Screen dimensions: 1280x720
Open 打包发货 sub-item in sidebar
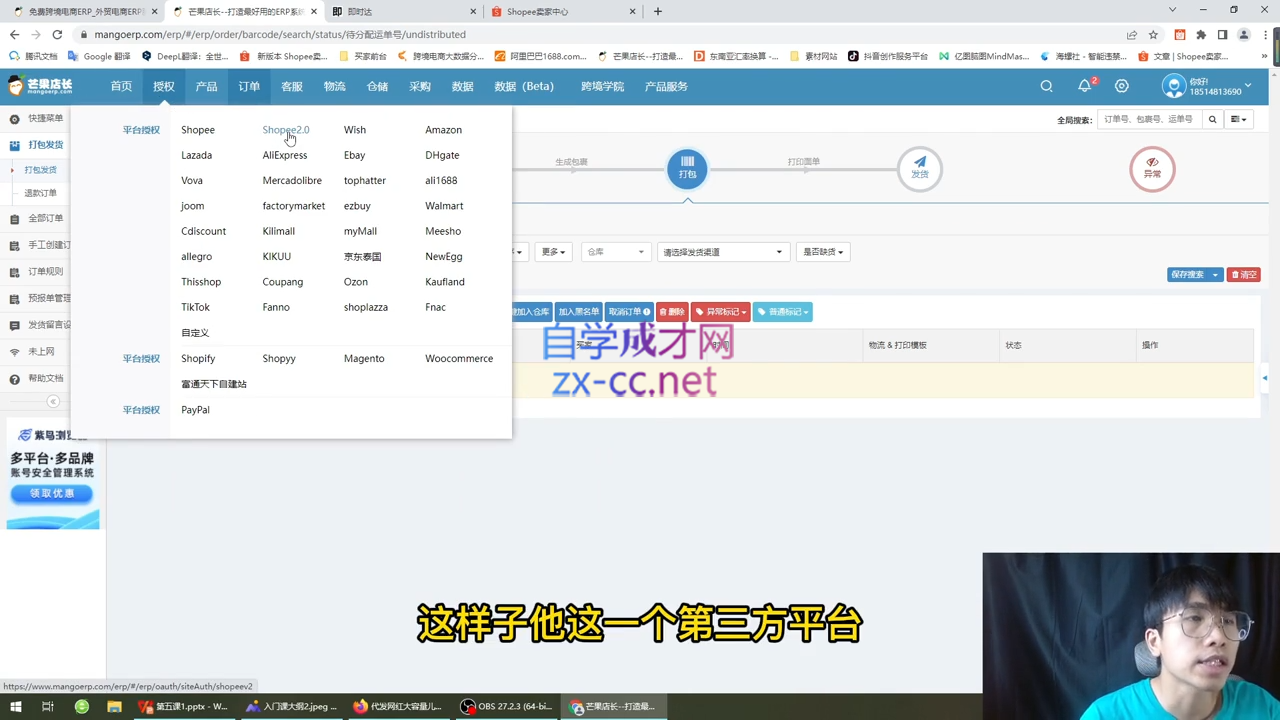tap(40, 170)
